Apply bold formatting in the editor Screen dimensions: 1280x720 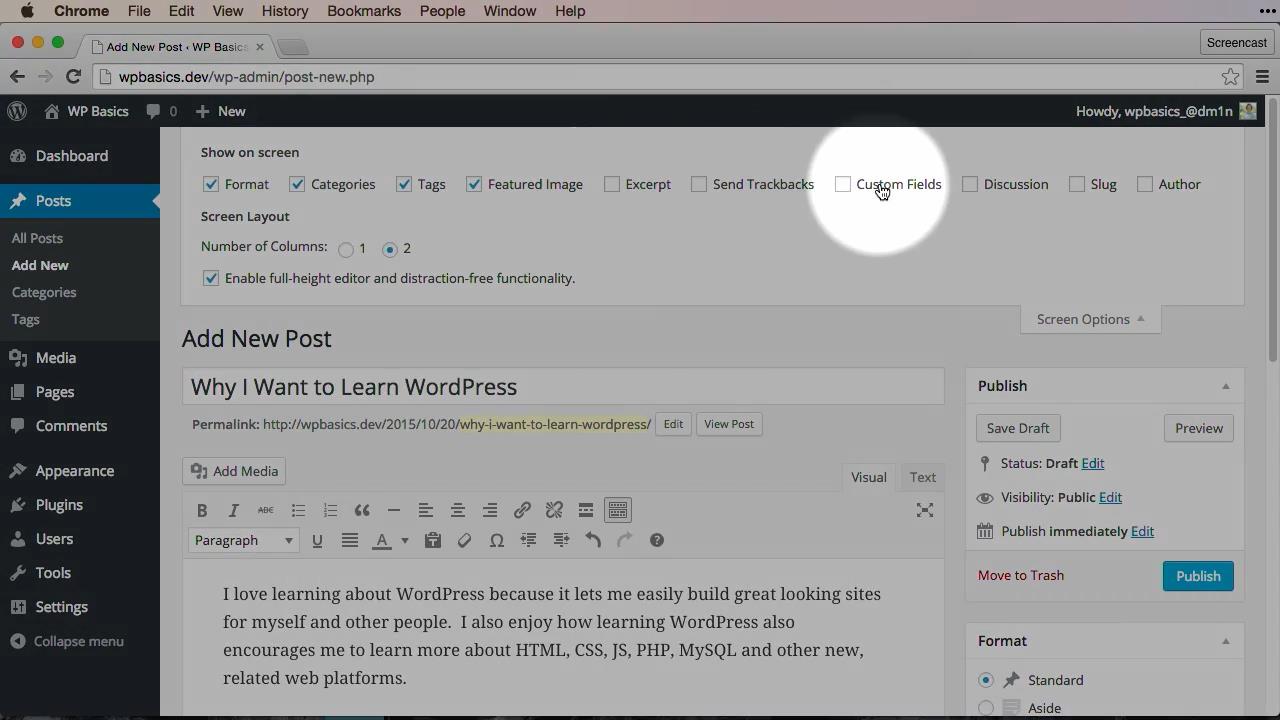tap(202, 510)
